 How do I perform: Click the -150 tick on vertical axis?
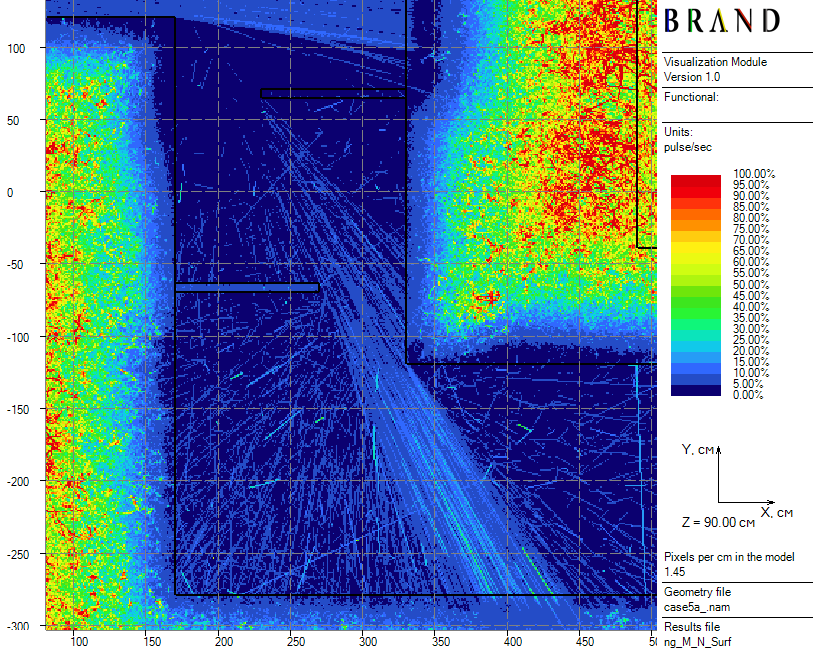(18, 409)
